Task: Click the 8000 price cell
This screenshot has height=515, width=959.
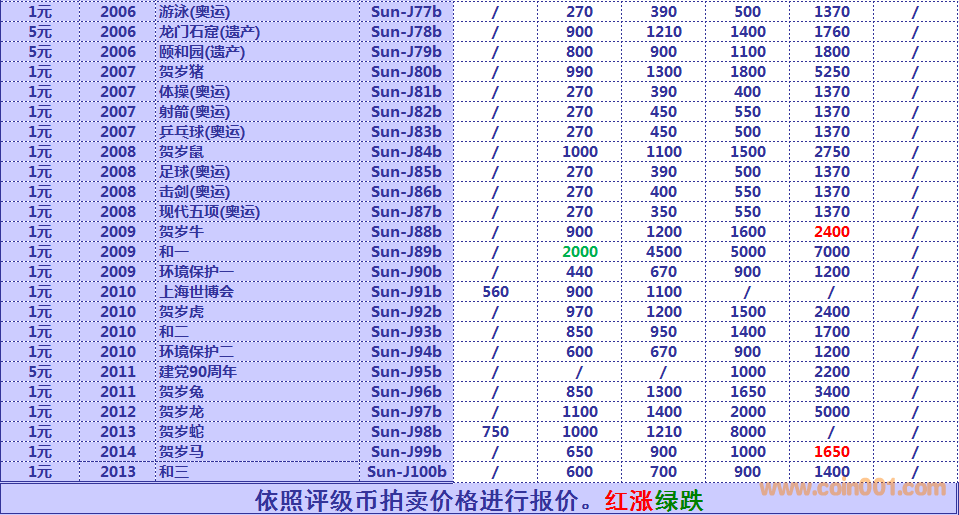Action: tap(747, 432)
